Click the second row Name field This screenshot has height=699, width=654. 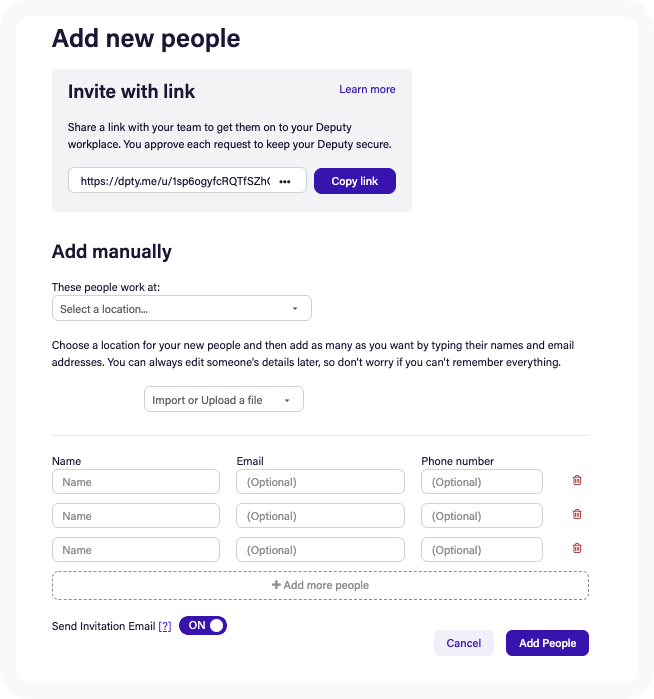pyautogui.click(x=135, y=516)
